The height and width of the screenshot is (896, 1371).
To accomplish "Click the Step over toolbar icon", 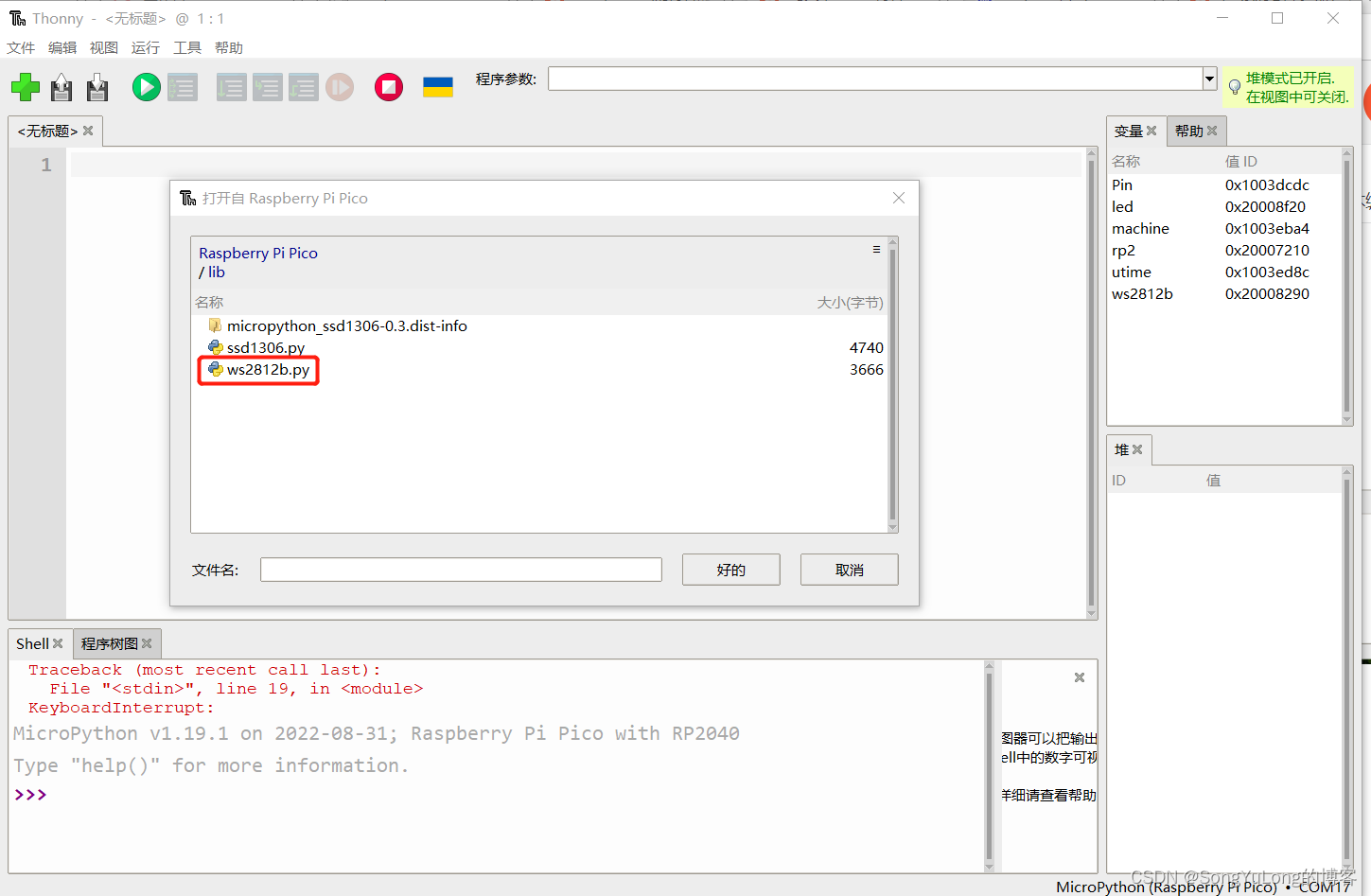I will [231, 87].
